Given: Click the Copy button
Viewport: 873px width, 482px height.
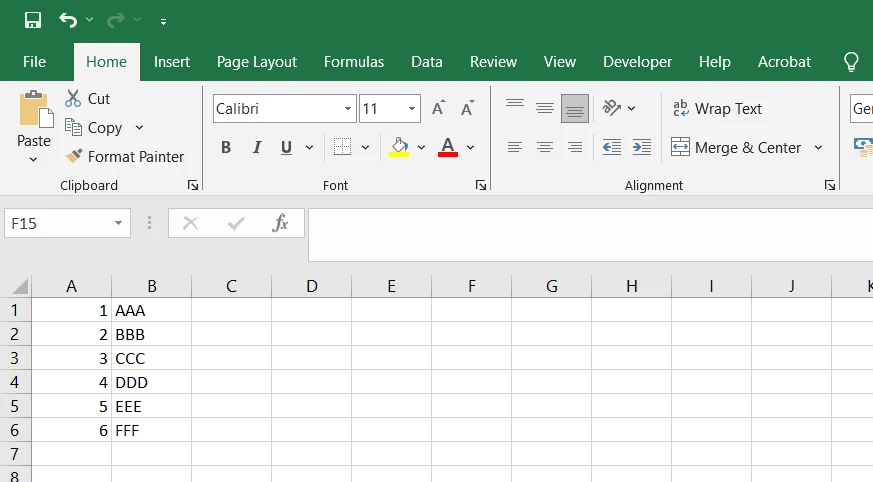Looking at the screenshot, I should pyautogui.click(x=94, y=128).
